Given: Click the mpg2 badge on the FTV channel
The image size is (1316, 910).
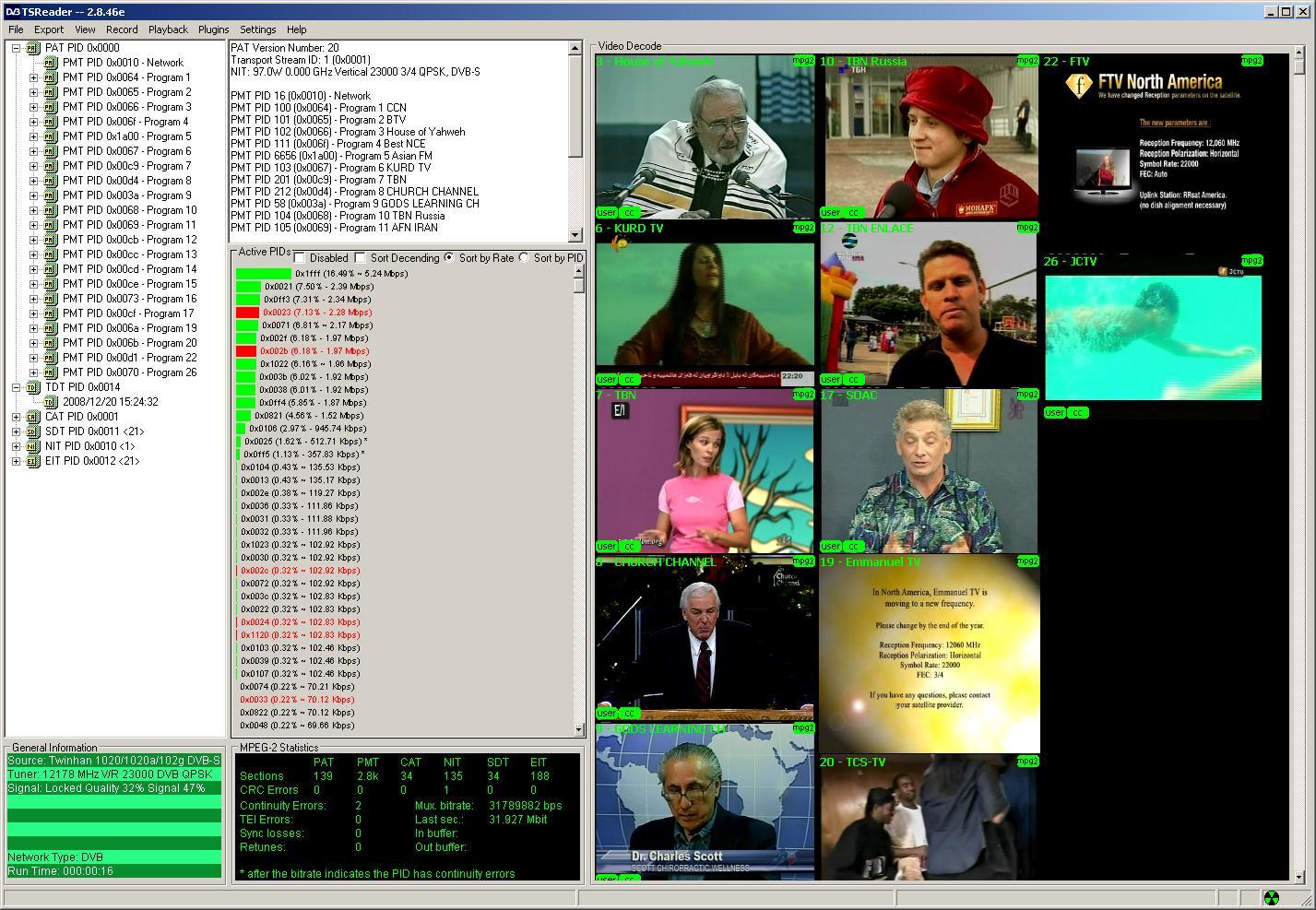Looking at the screenshot, I should coord(1251,61).
